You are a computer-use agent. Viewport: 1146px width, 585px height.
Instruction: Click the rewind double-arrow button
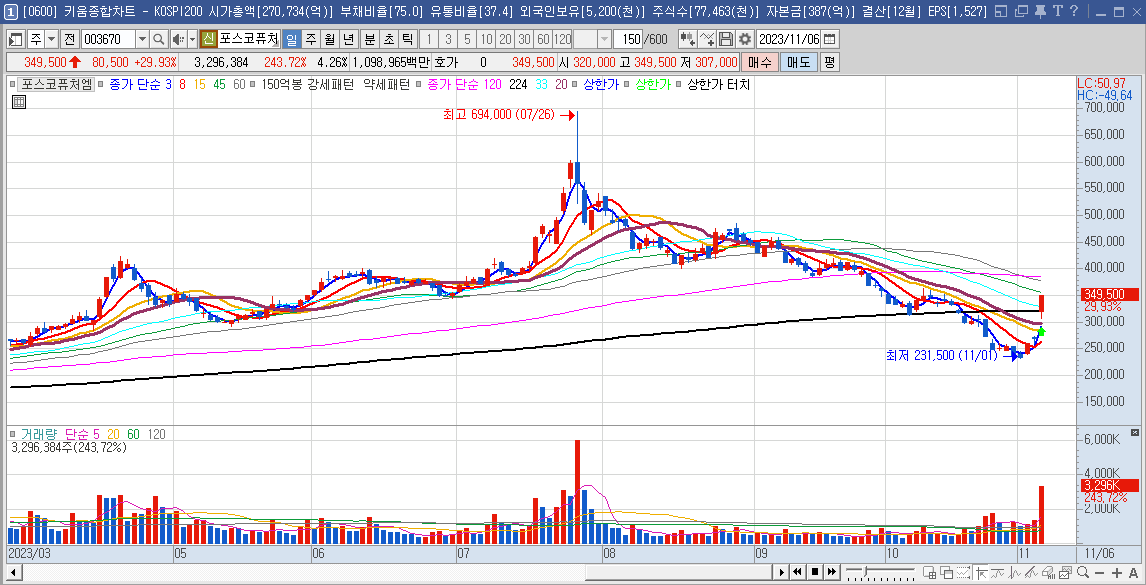[x=799, y=572]
